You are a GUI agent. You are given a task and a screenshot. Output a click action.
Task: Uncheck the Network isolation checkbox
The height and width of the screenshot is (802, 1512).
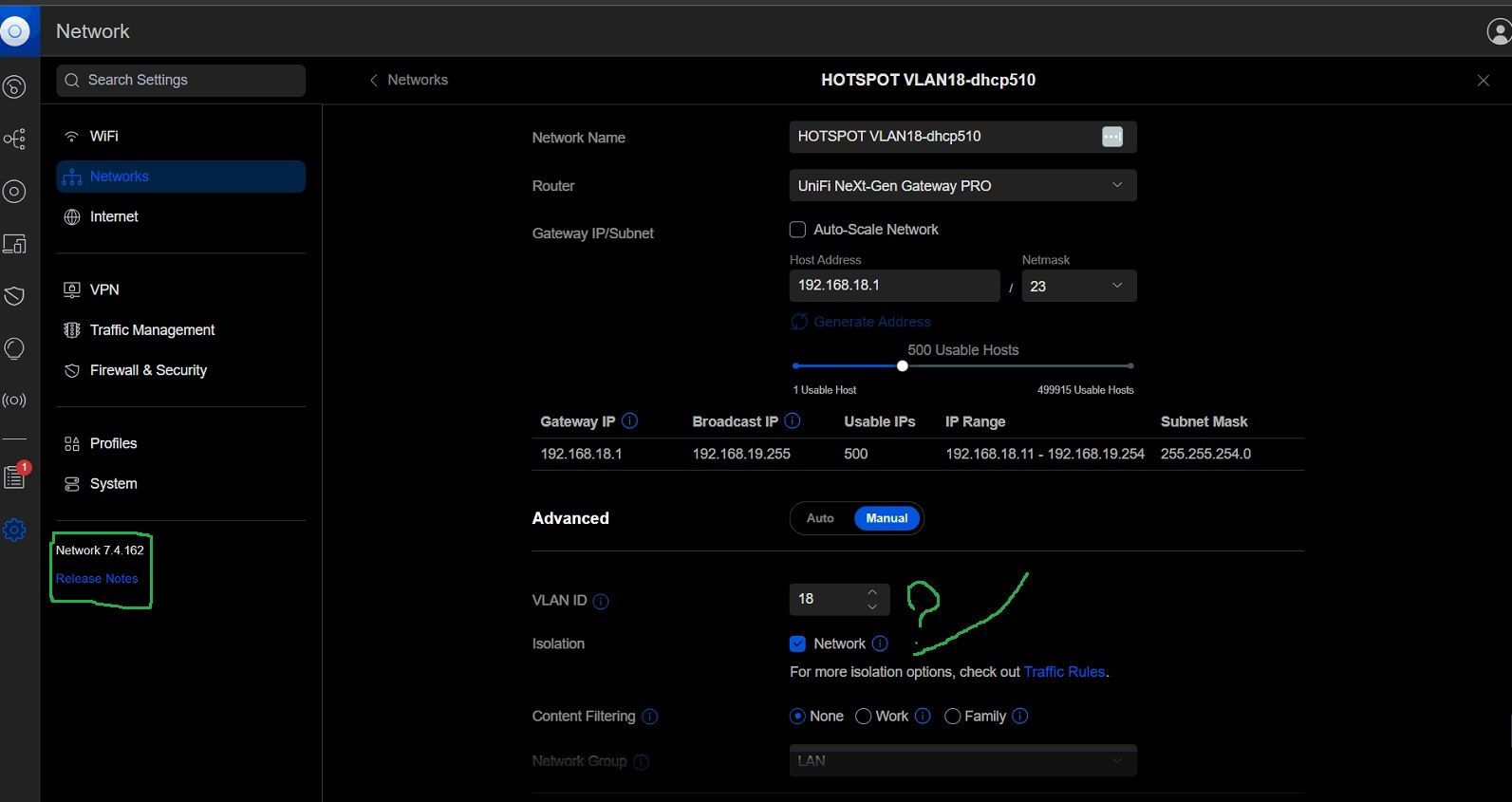point(798,643)
